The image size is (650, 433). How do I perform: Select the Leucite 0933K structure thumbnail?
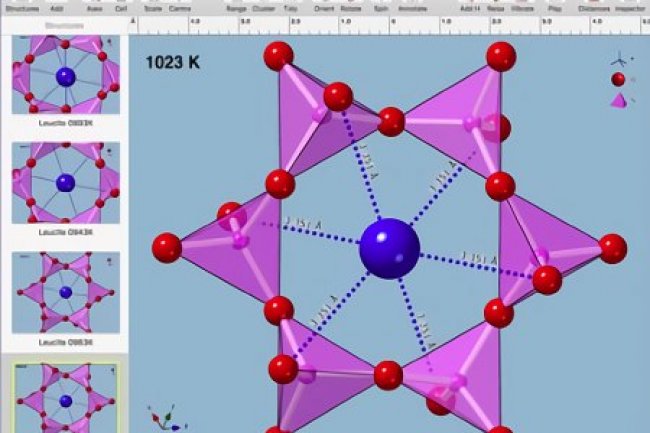[x=65, y=77]
